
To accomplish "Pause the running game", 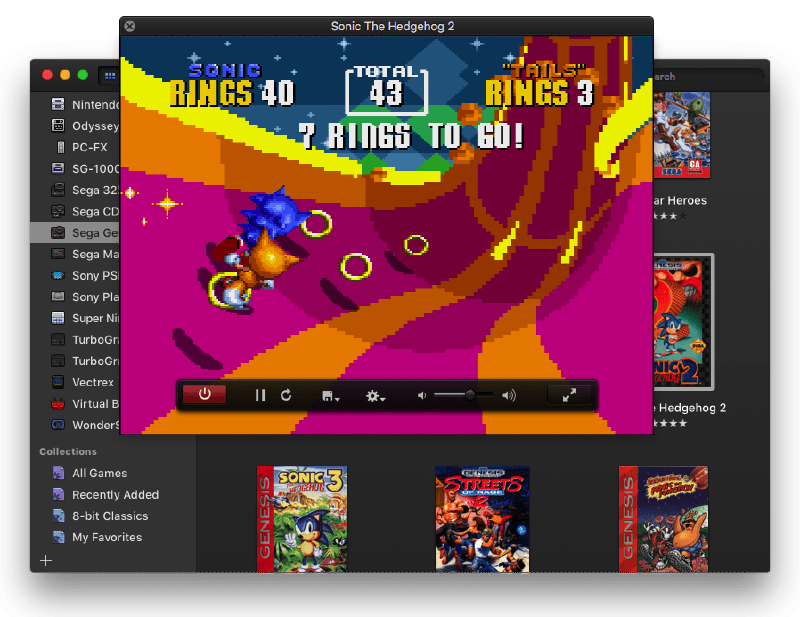I will coord(260,394).
